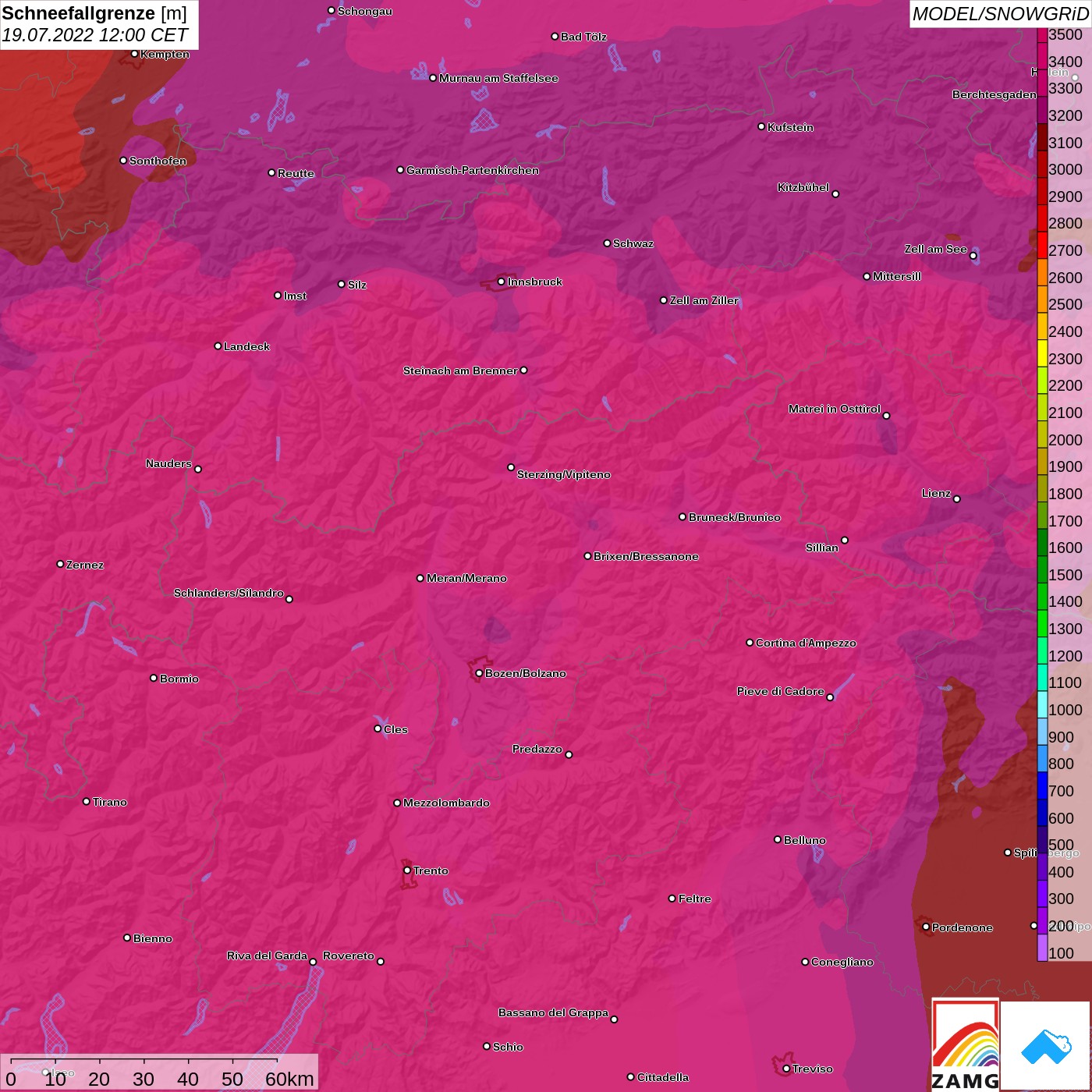
Task: Click the Berchtesgaden label
Action: point(994,94)
